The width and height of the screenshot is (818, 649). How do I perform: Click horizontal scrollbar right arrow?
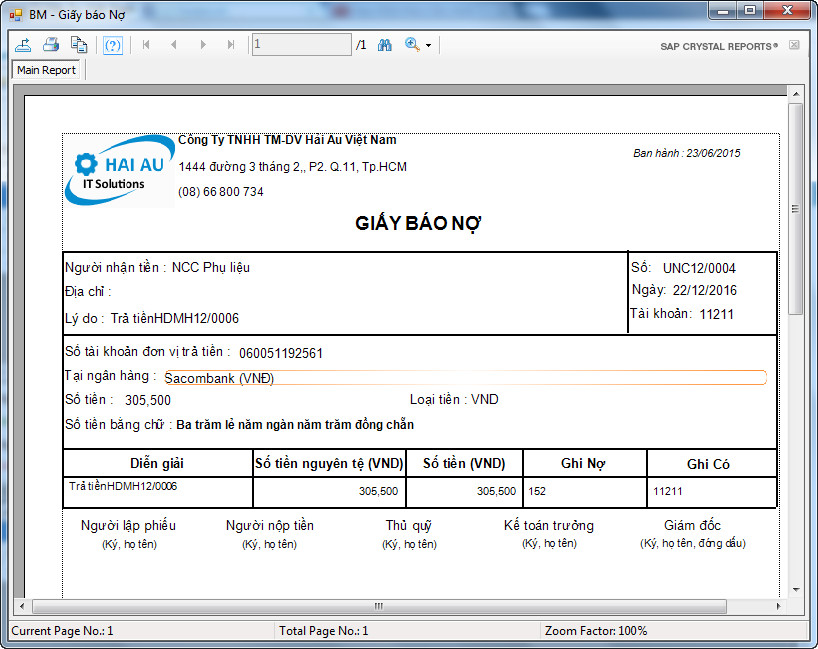[x=778, y=606]
